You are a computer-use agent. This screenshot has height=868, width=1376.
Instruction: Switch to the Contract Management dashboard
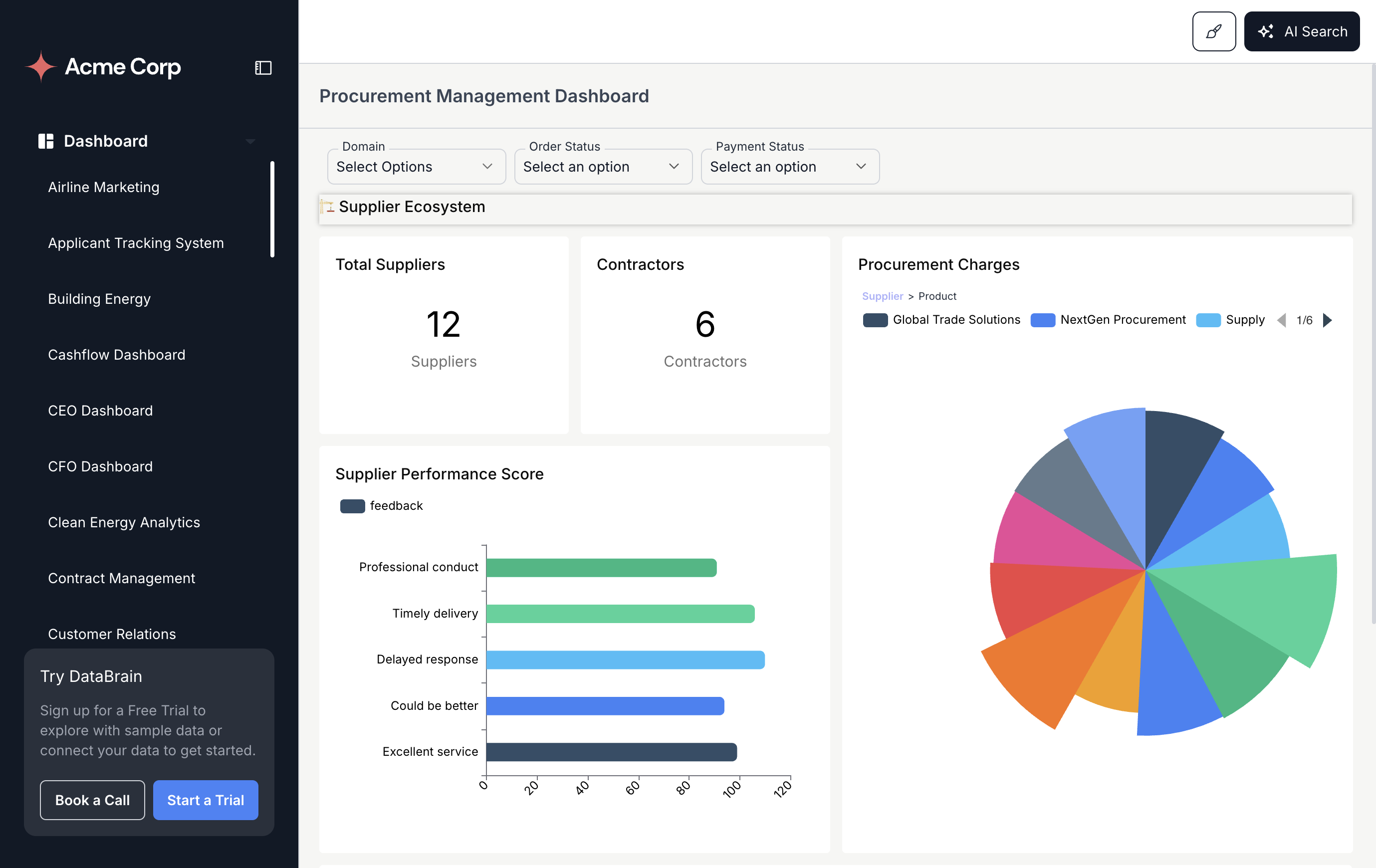pos(121,578)
